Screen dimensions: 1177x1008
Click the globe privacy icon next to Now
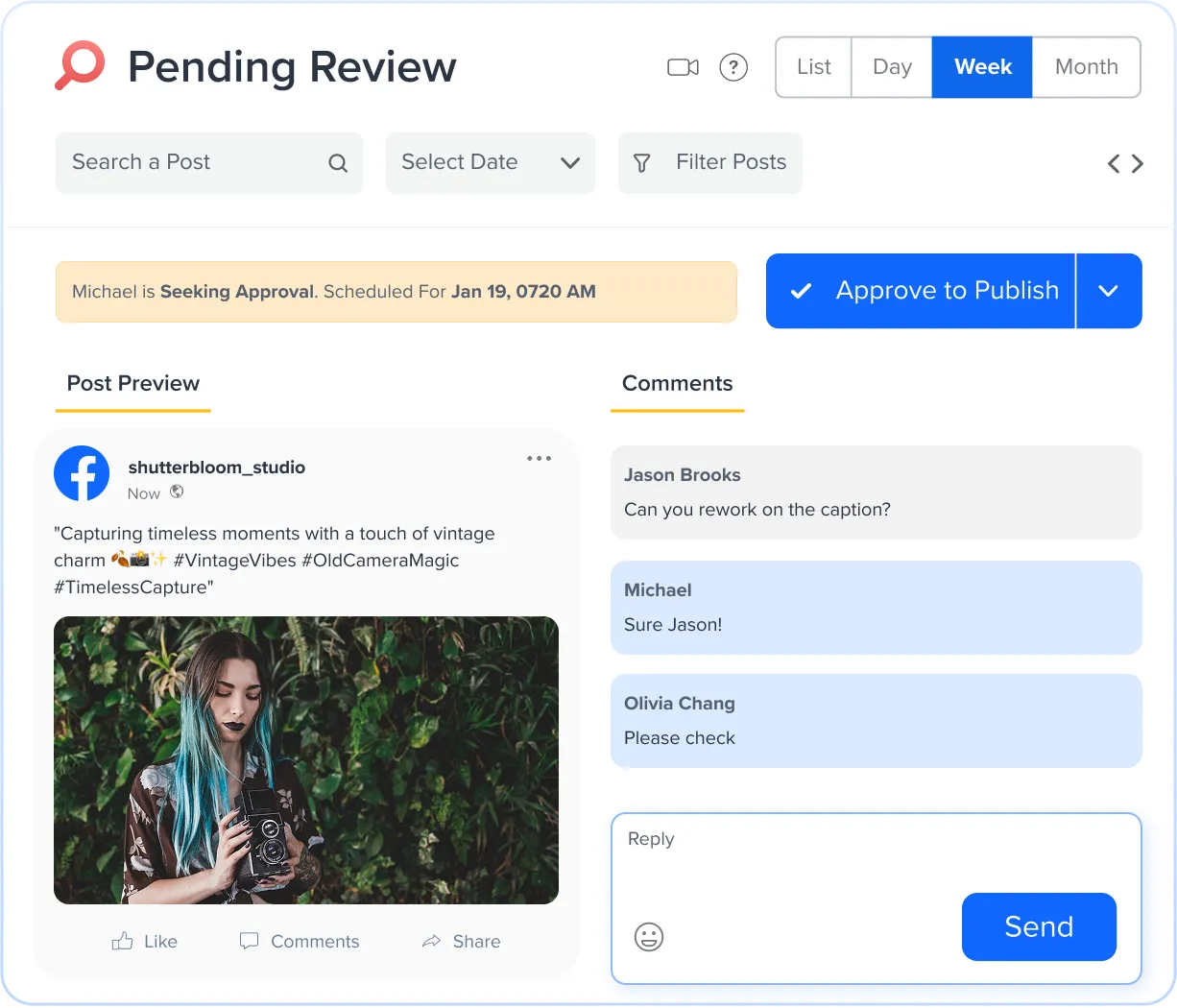[177, 492]
